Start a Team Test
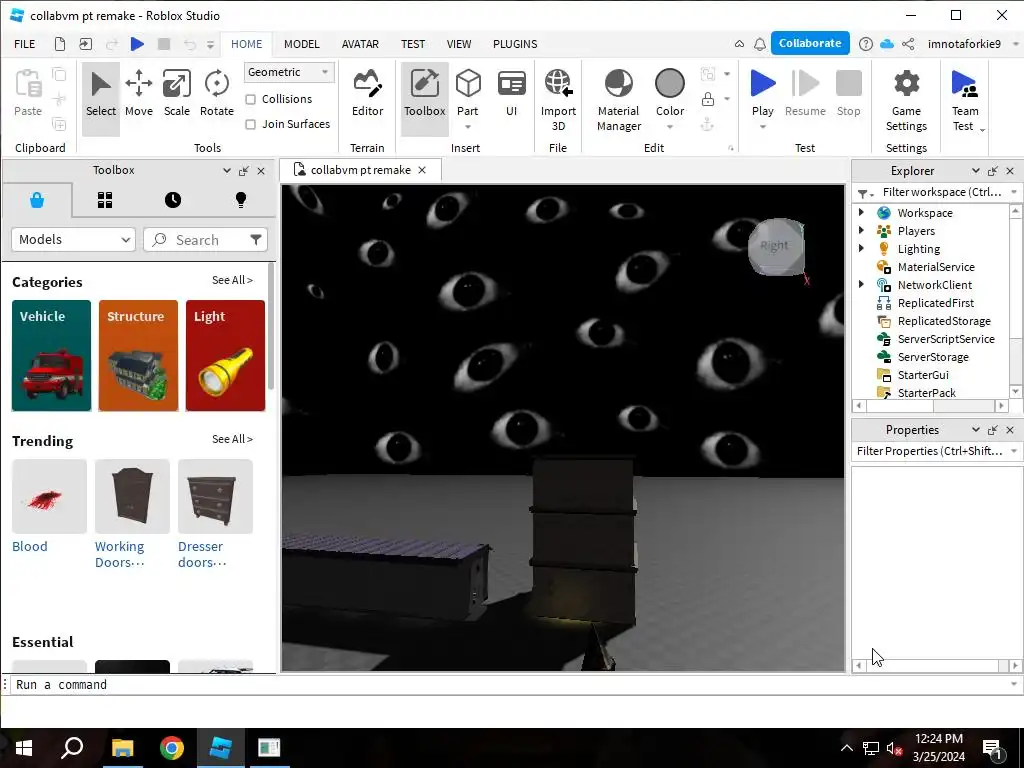Viewport: 1024px width, 768px height. click(x=965, y=100)
